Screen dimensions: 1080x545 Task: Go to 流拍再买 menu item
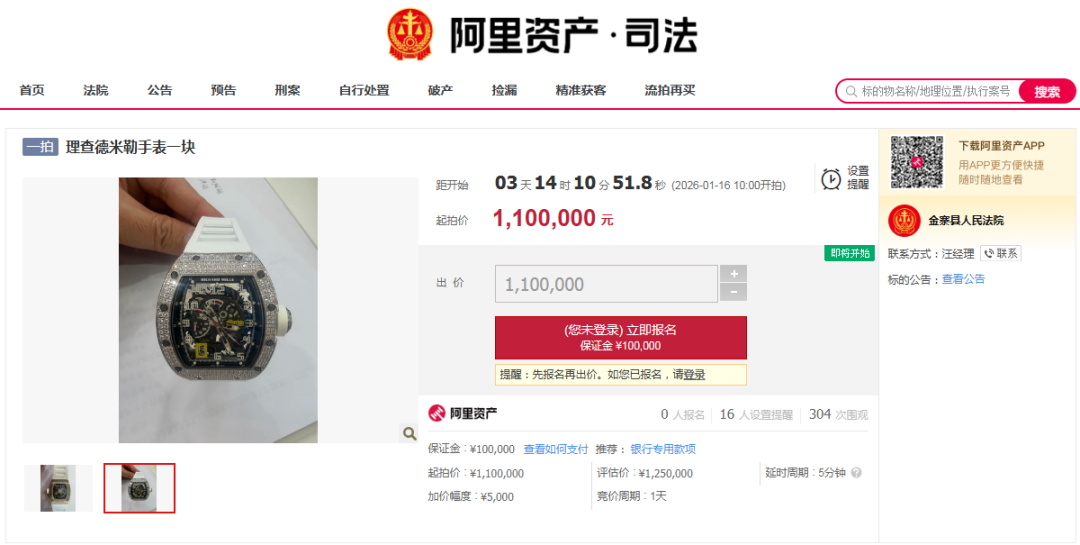(x=669, y=90)
